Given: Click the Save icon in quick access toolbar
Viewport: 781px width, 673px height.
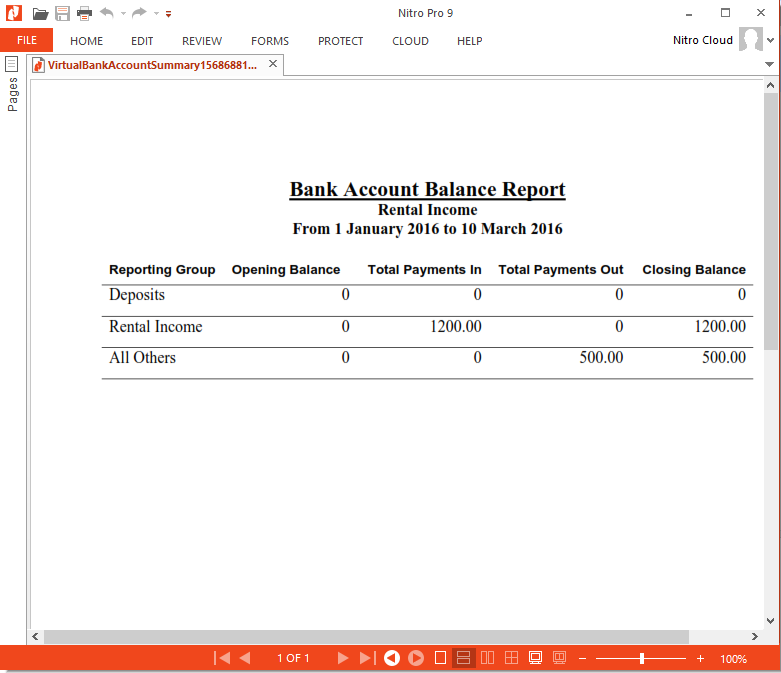Looking at the screenshot, I should click(62, 13).
